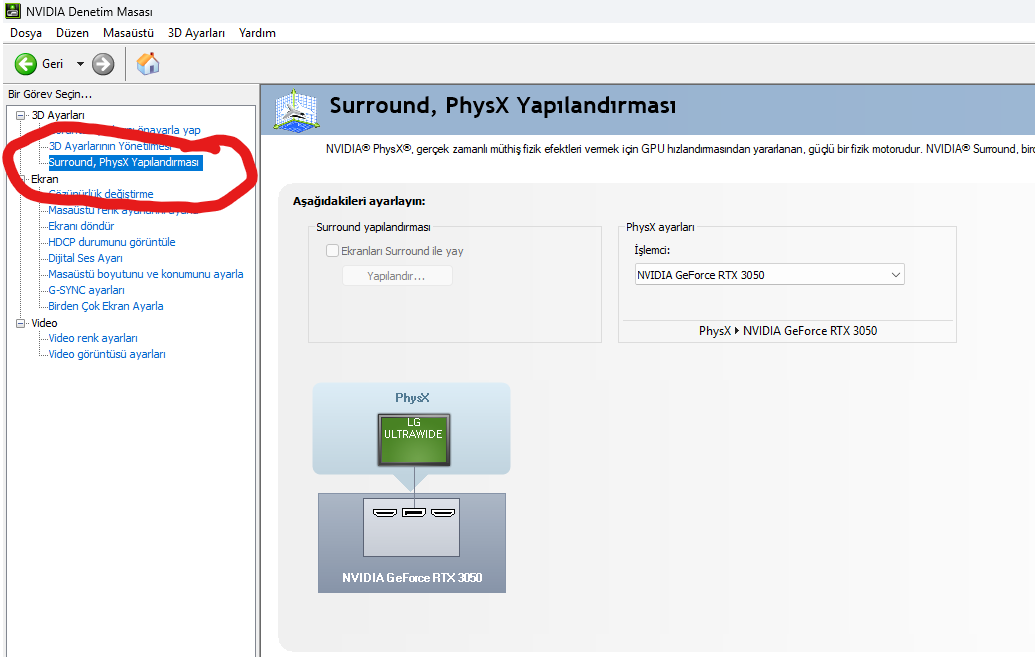Click the PhysX title in the diagram
Screen dimensions: 1035x657
(412, 398)
